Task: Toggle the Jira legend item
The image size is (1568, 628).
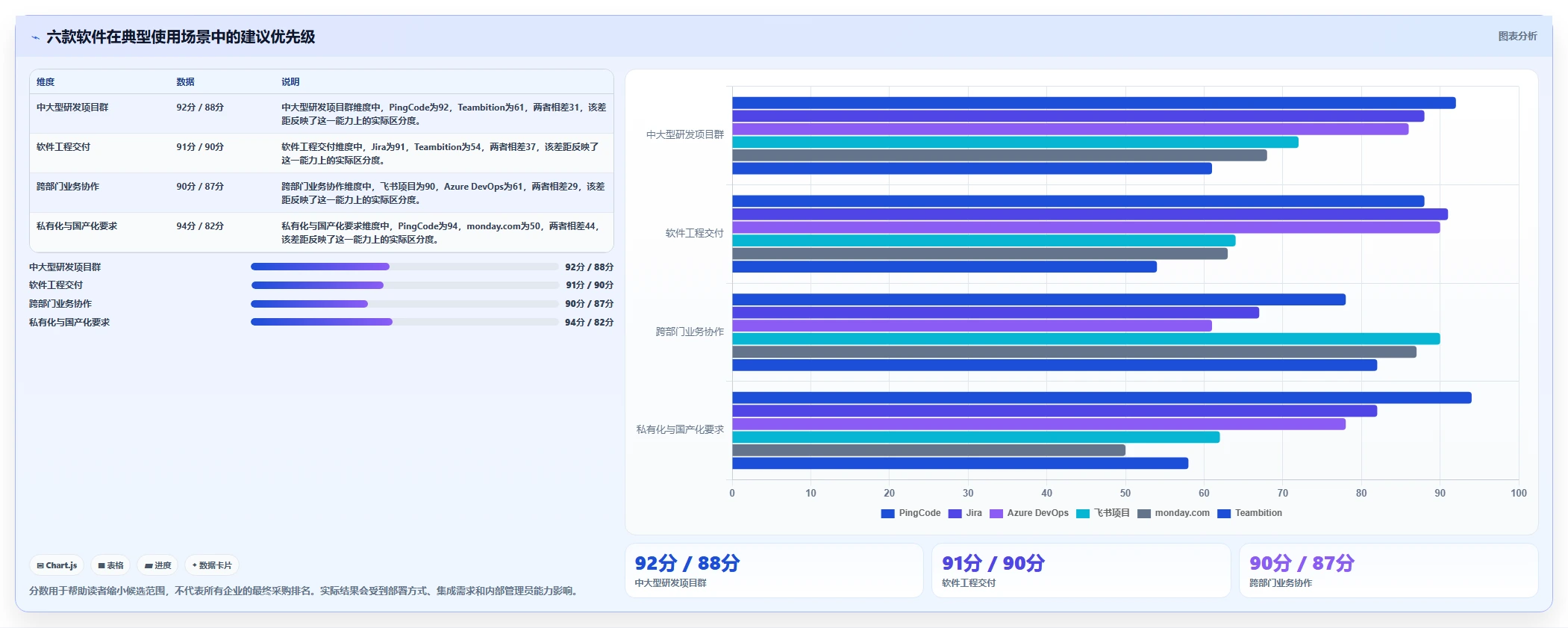Action: 965,513
